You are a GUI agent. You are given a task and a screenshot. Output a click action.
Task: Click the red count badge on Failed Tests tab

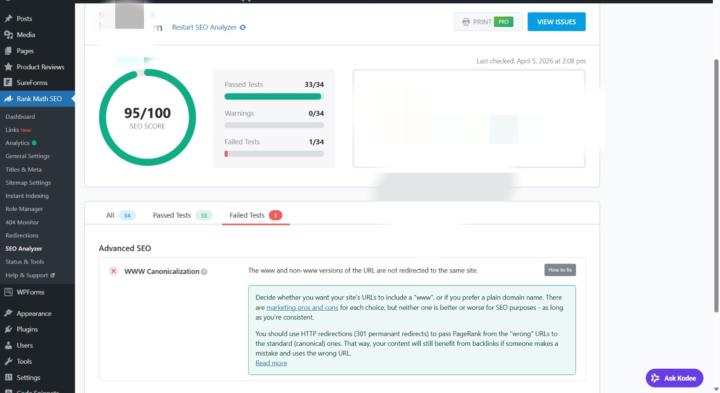point(276,215)
